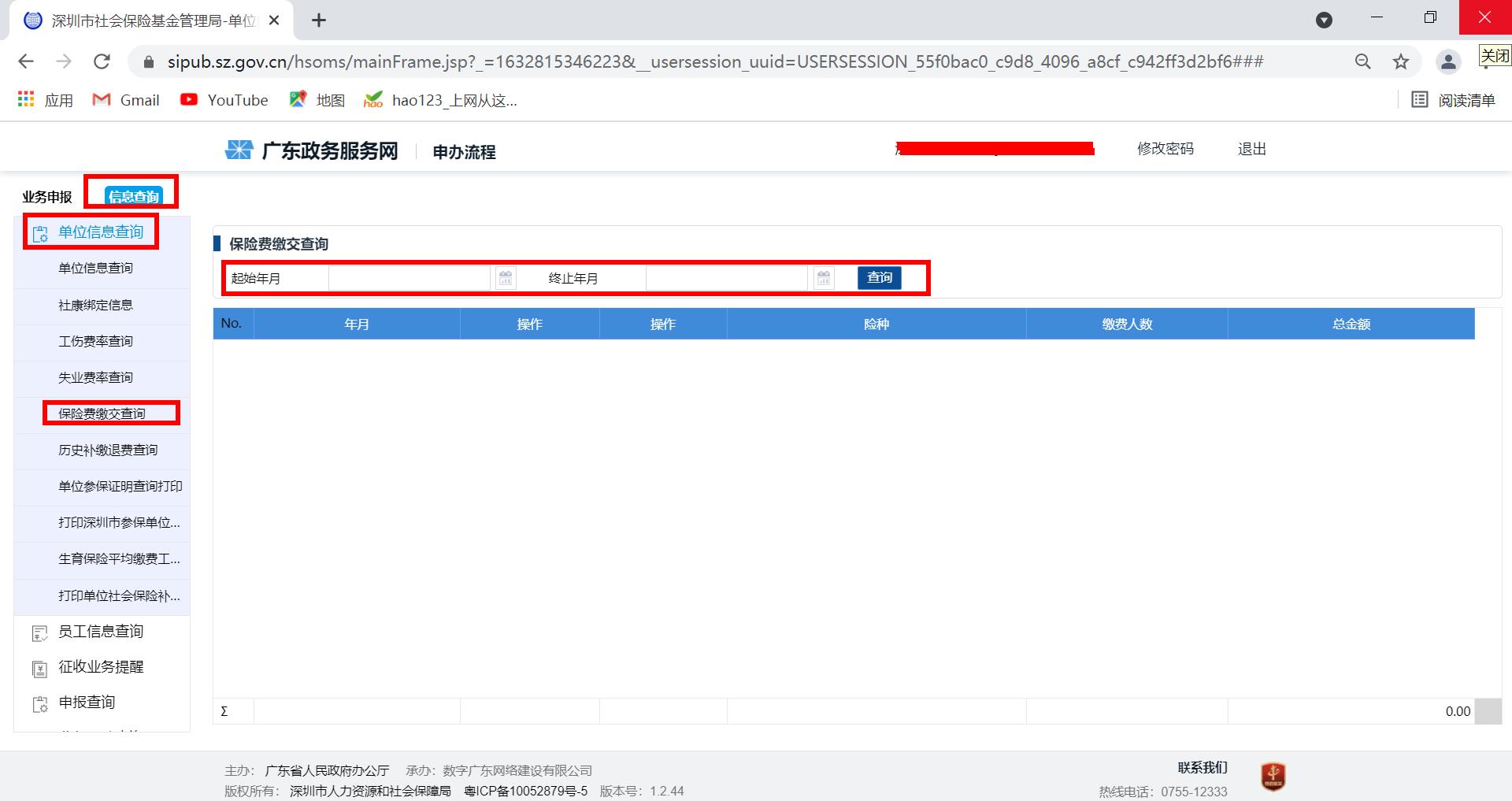Click the 征收业务提醒 sidebar icon
The image size is (1512, 801).
click(x=39, y=667)
